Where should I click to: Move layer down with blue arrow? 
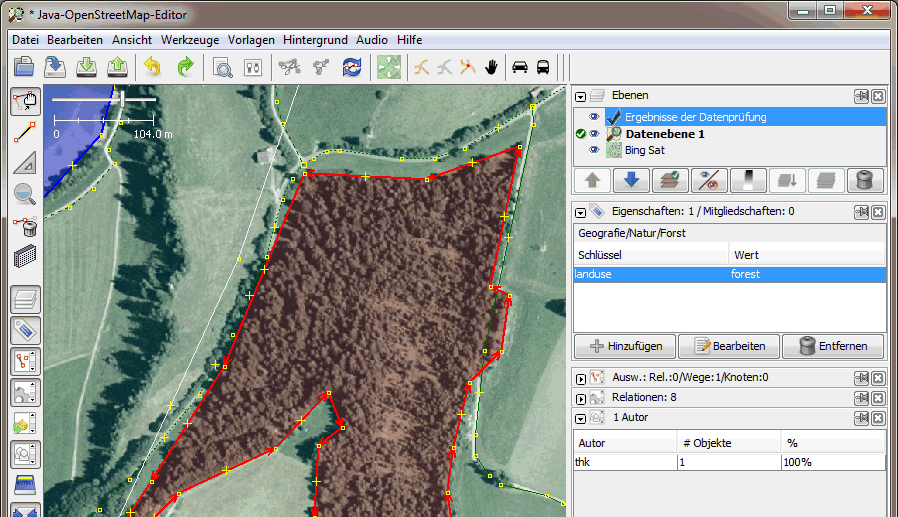[x=631, y=180]
